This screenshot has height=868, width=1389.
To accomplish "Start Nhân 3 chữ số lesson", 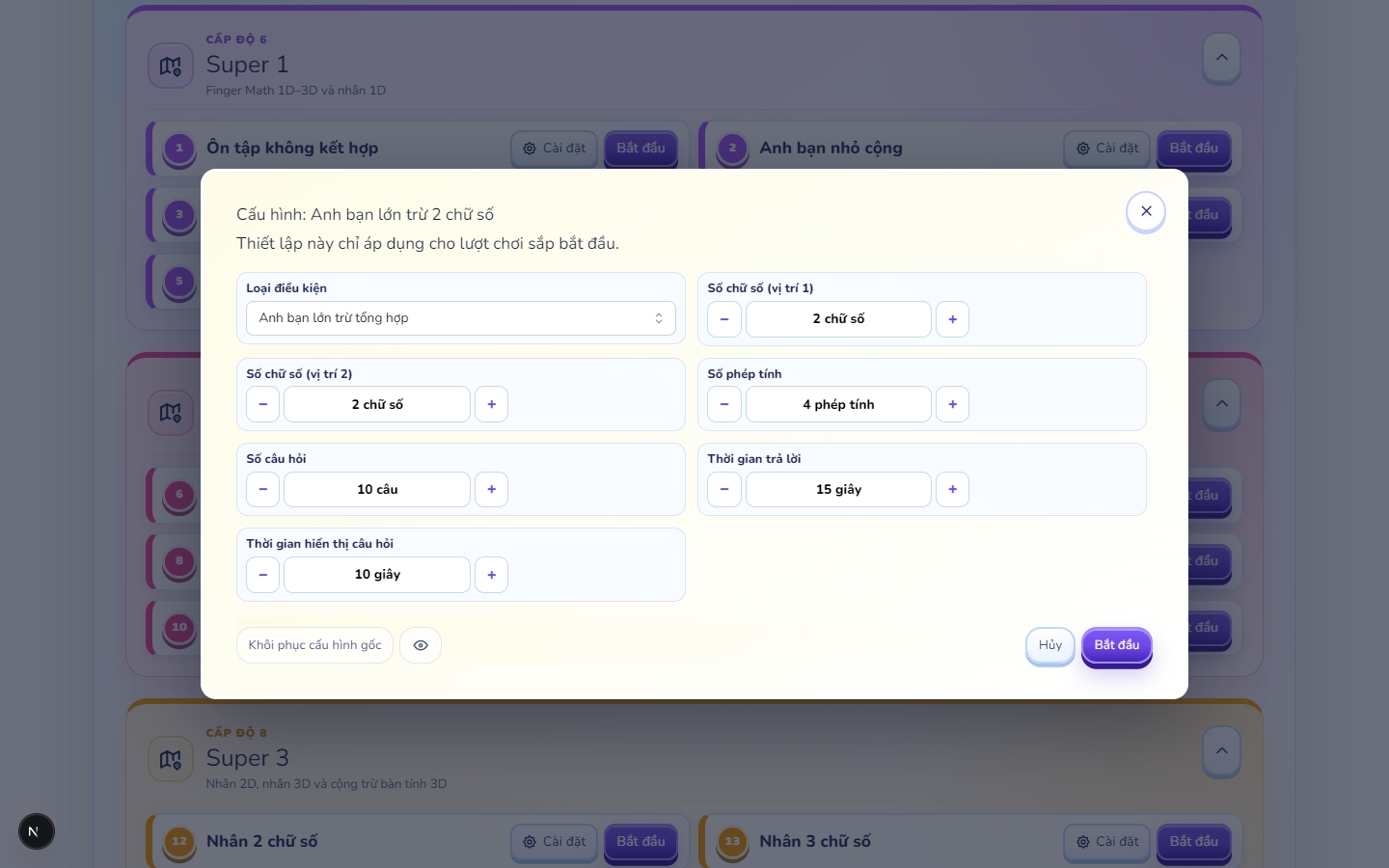I will click(x=1194, y=842).
